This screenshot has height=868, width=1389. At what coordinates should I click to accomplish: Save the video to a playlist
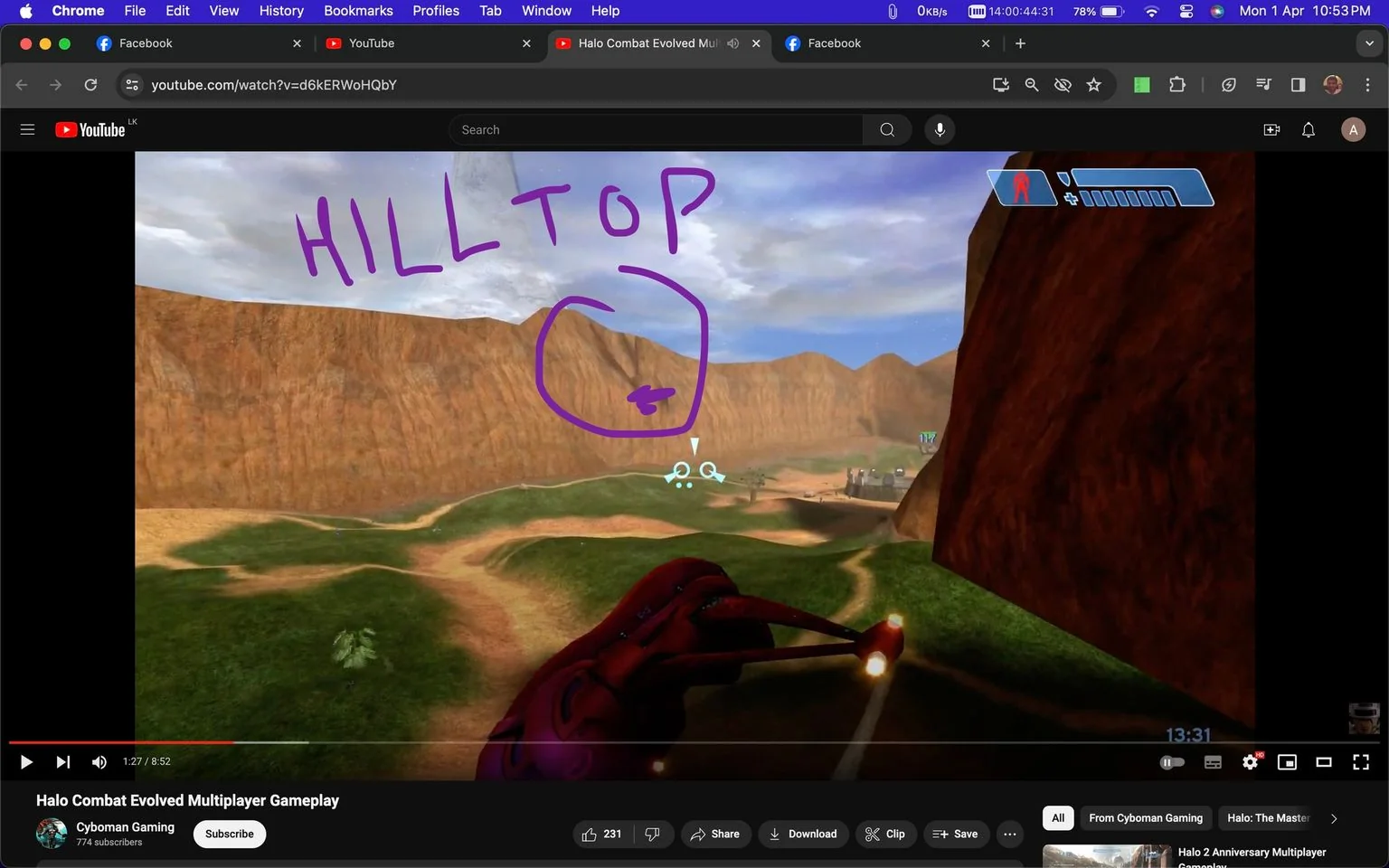click(956, 834)
